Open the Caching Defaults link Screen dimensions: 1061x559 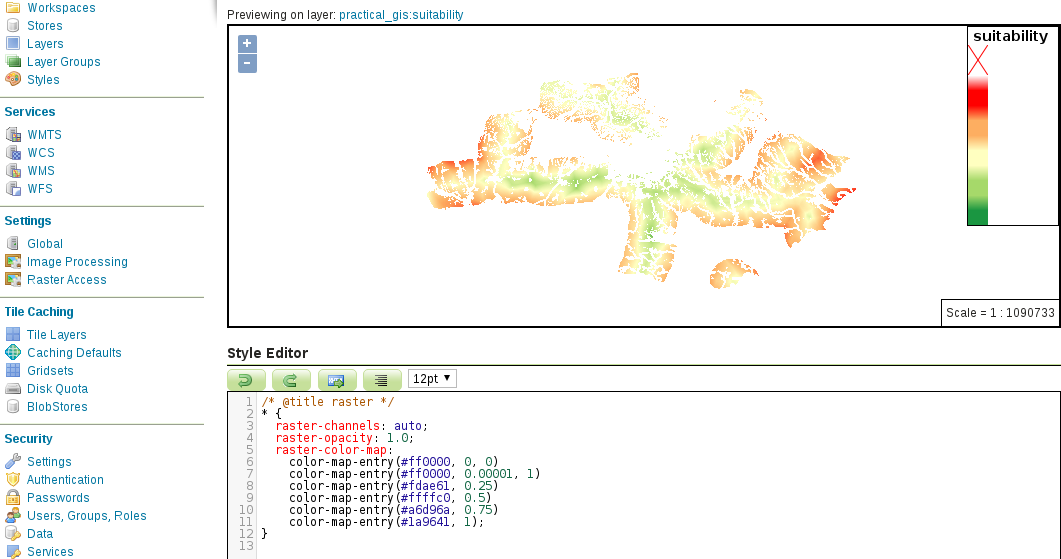click(x=74, y=353)
